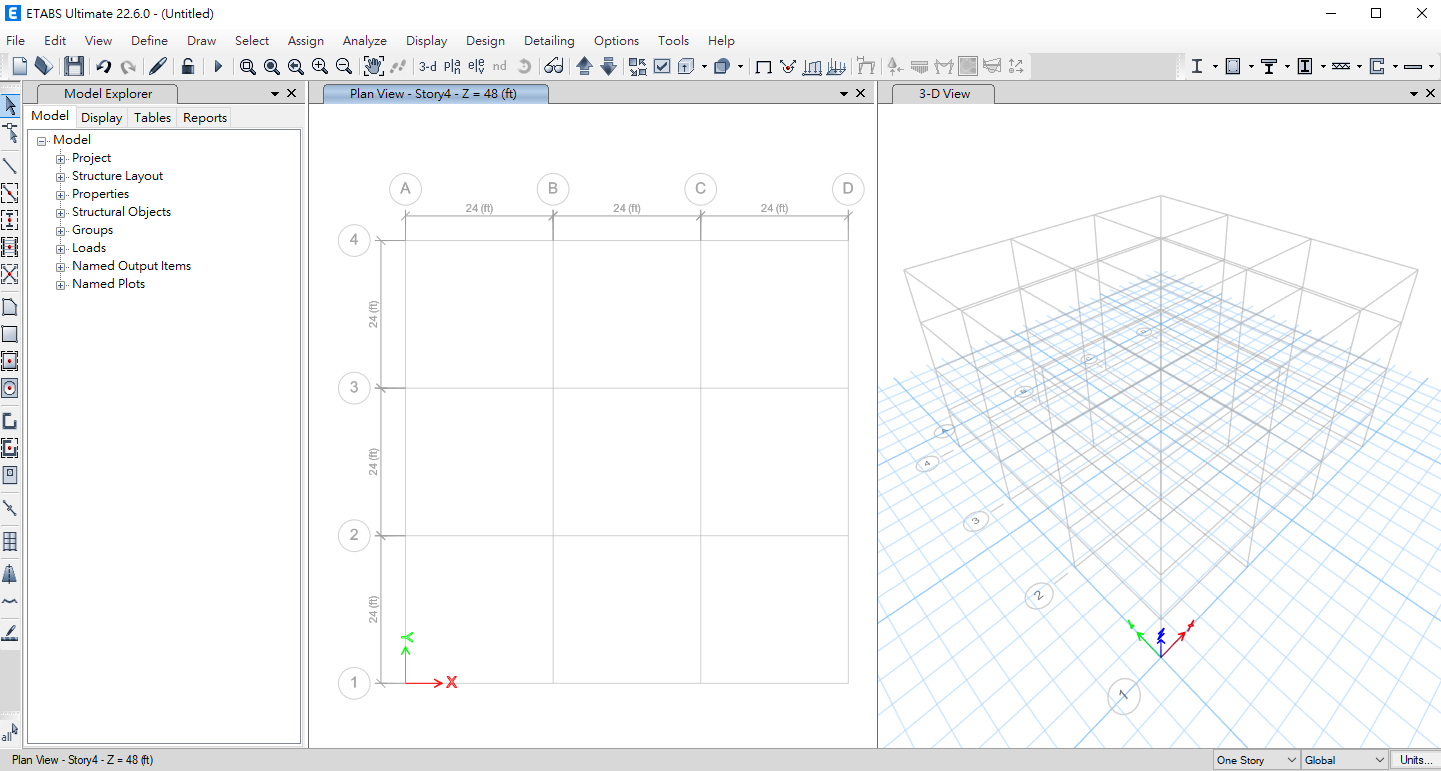Select Draw Floor/Wall polygon tool
Screen dimensions: 1441x771
click(x=10, y=307)
